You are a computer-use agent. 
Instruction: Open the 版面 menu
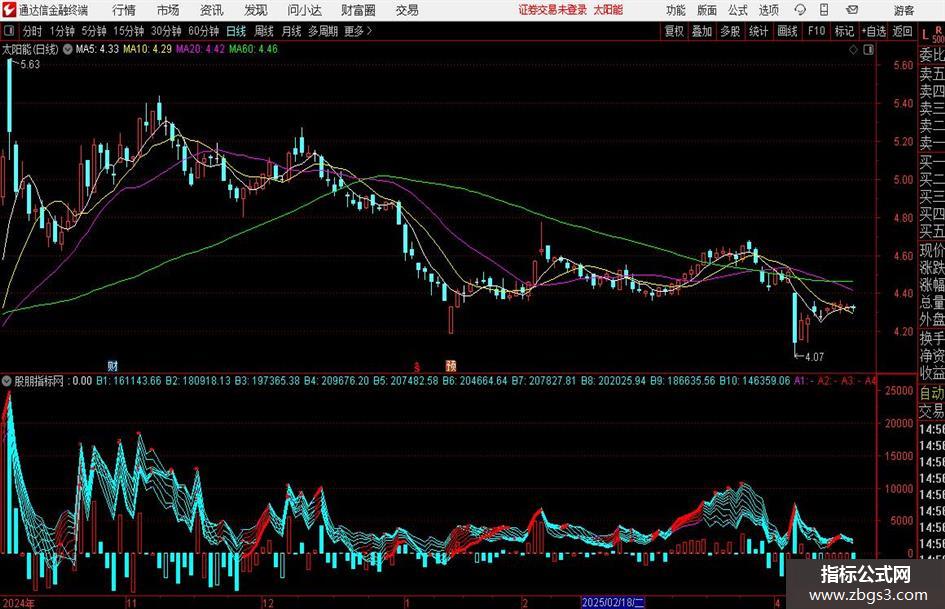(707, 10)
